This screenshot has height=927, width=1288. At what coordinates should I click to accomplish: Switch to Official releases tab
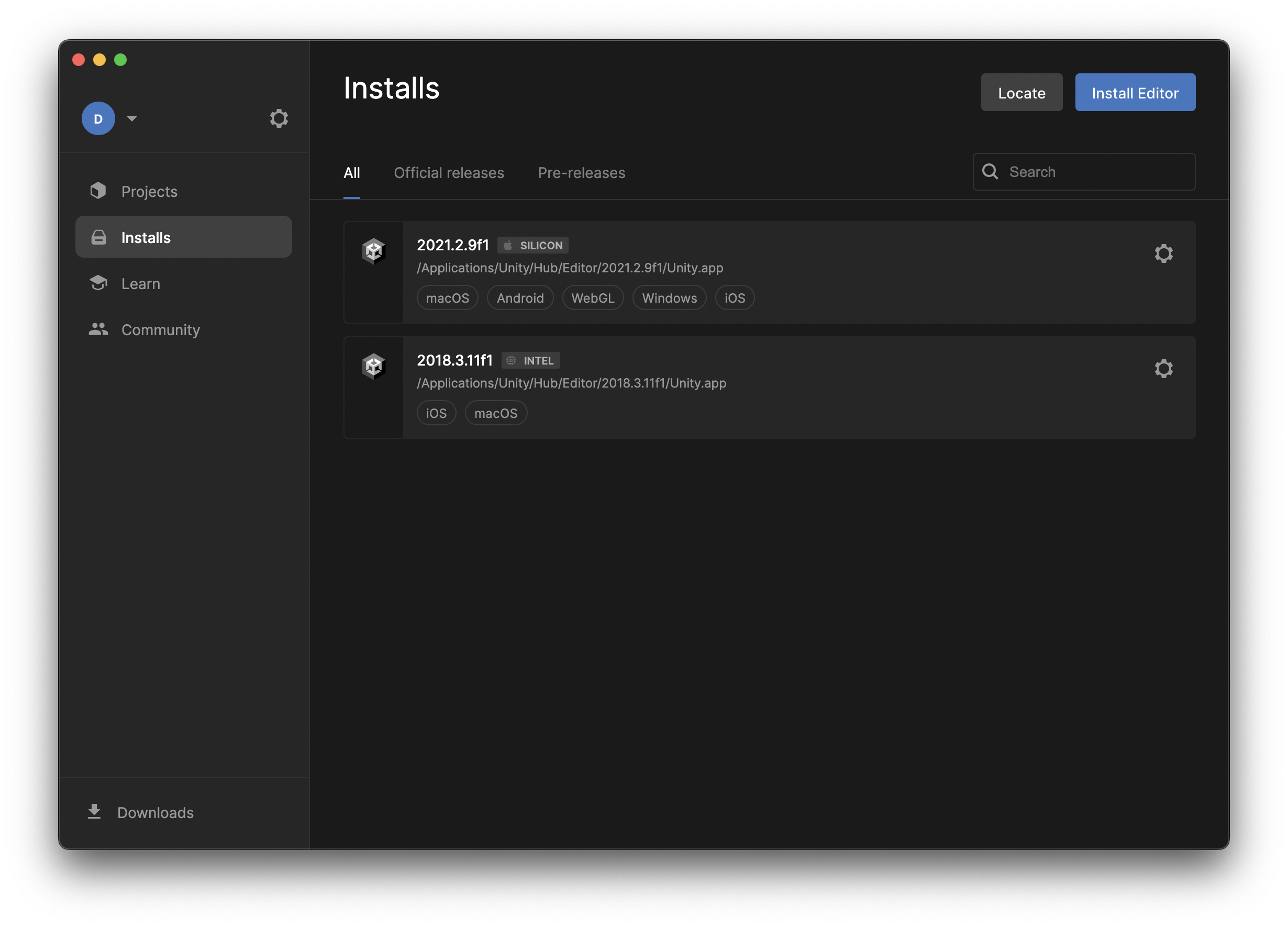click(x=449, y=173)
